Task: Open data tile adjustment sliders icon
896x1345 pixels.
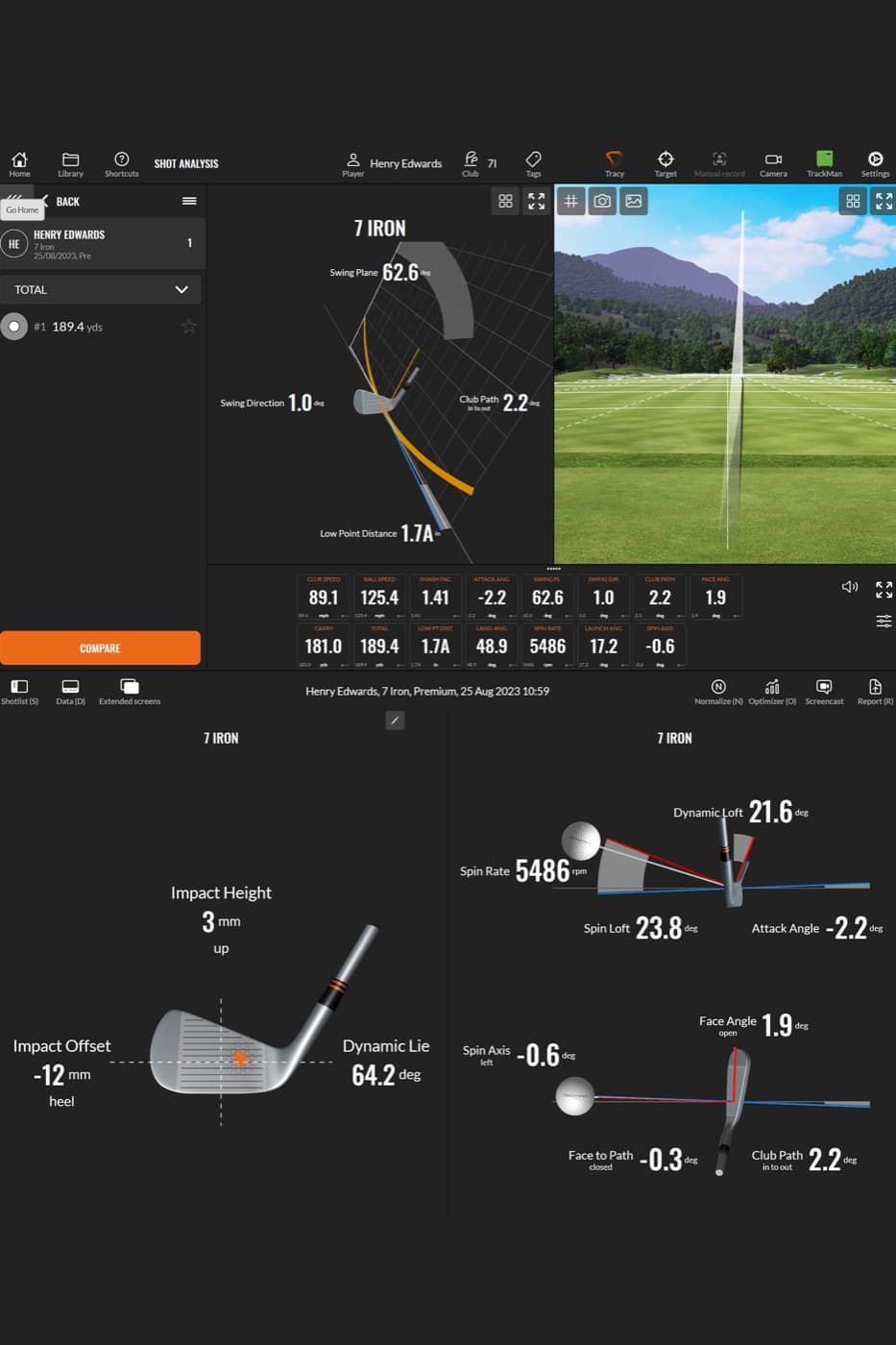Action: coord(884,622)
